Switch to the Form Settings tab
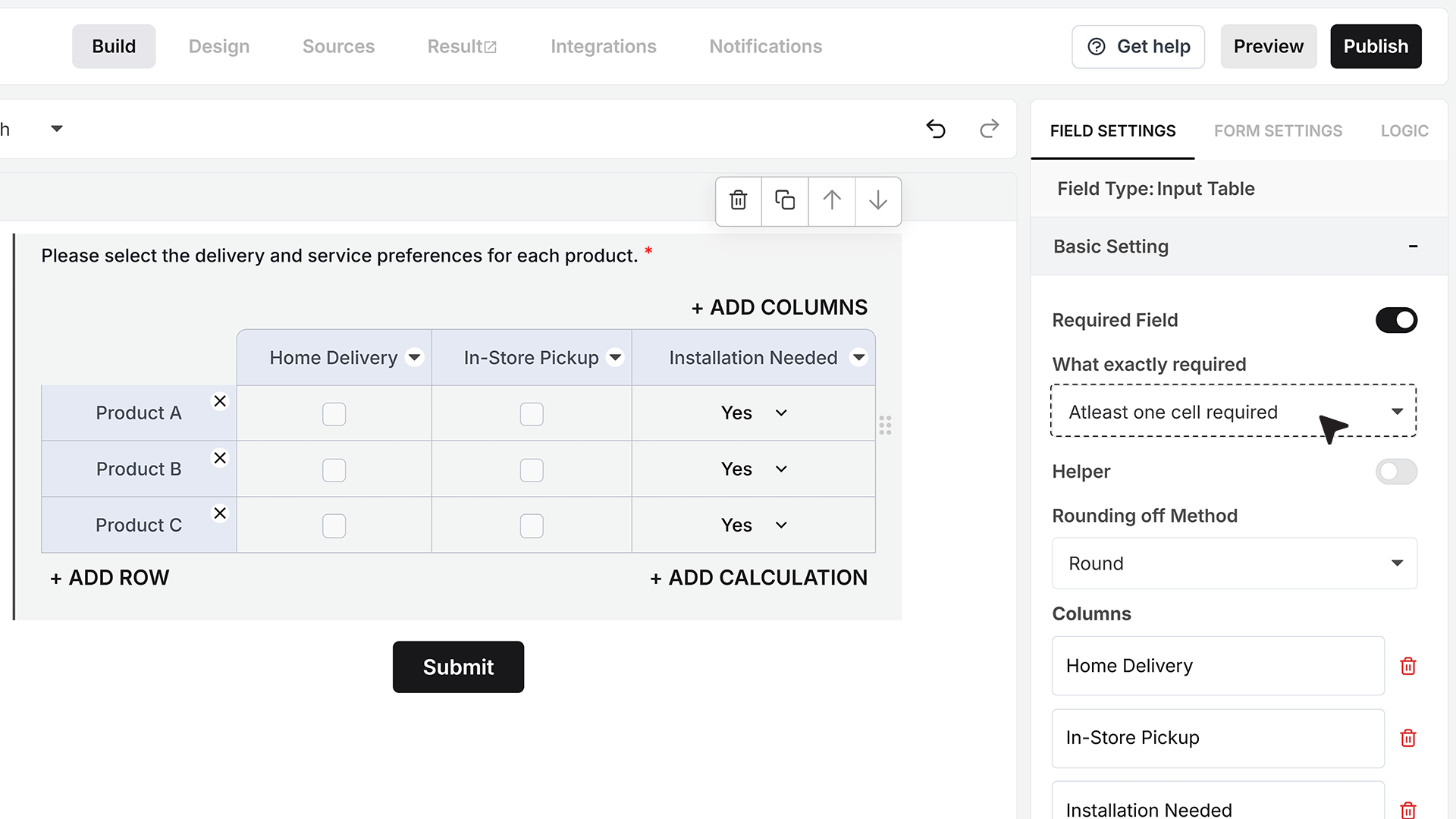The height and width of the screenshot is (819, 1456). [x=1278, y=131]
